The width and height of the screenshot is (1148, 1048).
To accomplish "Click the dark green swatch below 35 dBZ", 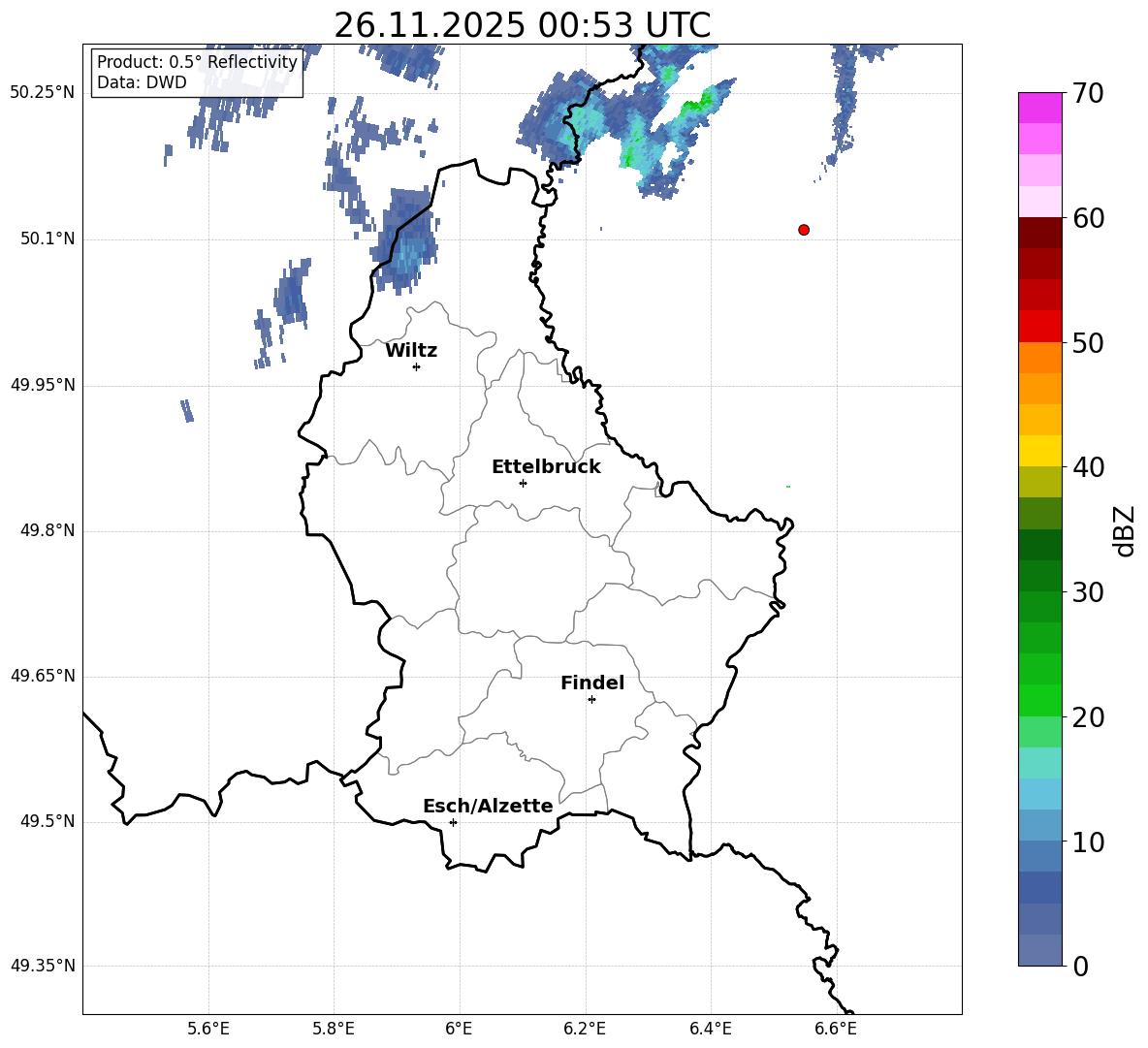I will click(x=1040, y=545).
